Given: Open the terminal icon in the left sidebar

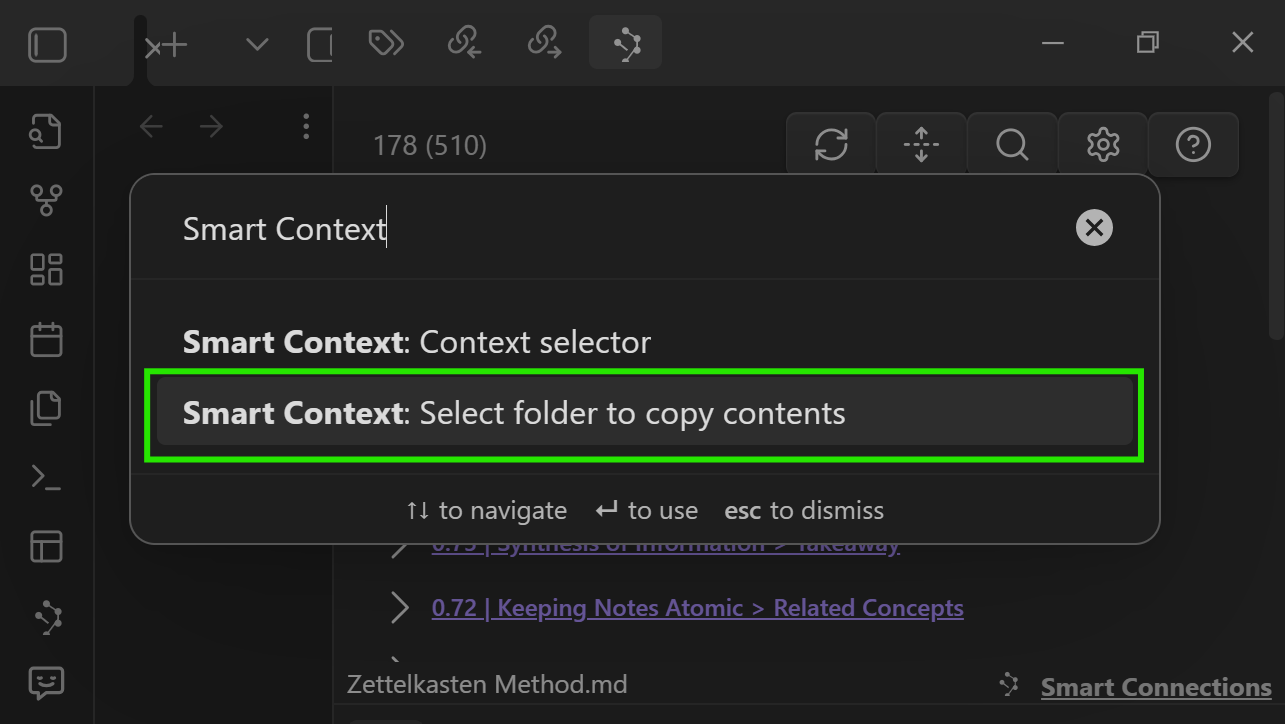Looking at the screenshot, I should pos(45,477).
